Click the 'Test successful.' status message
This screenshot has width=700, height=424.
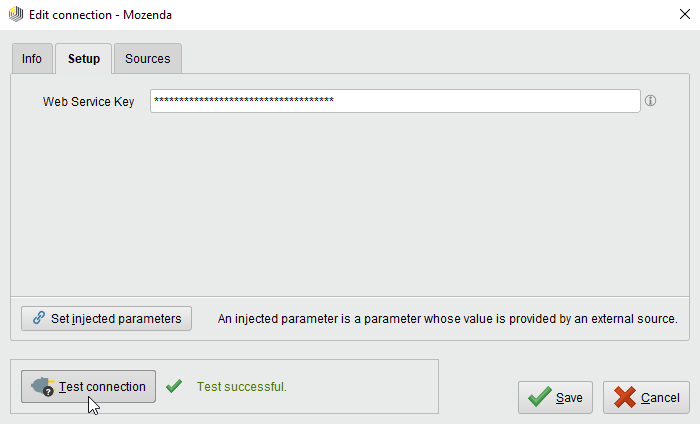(x=242, y=387)
